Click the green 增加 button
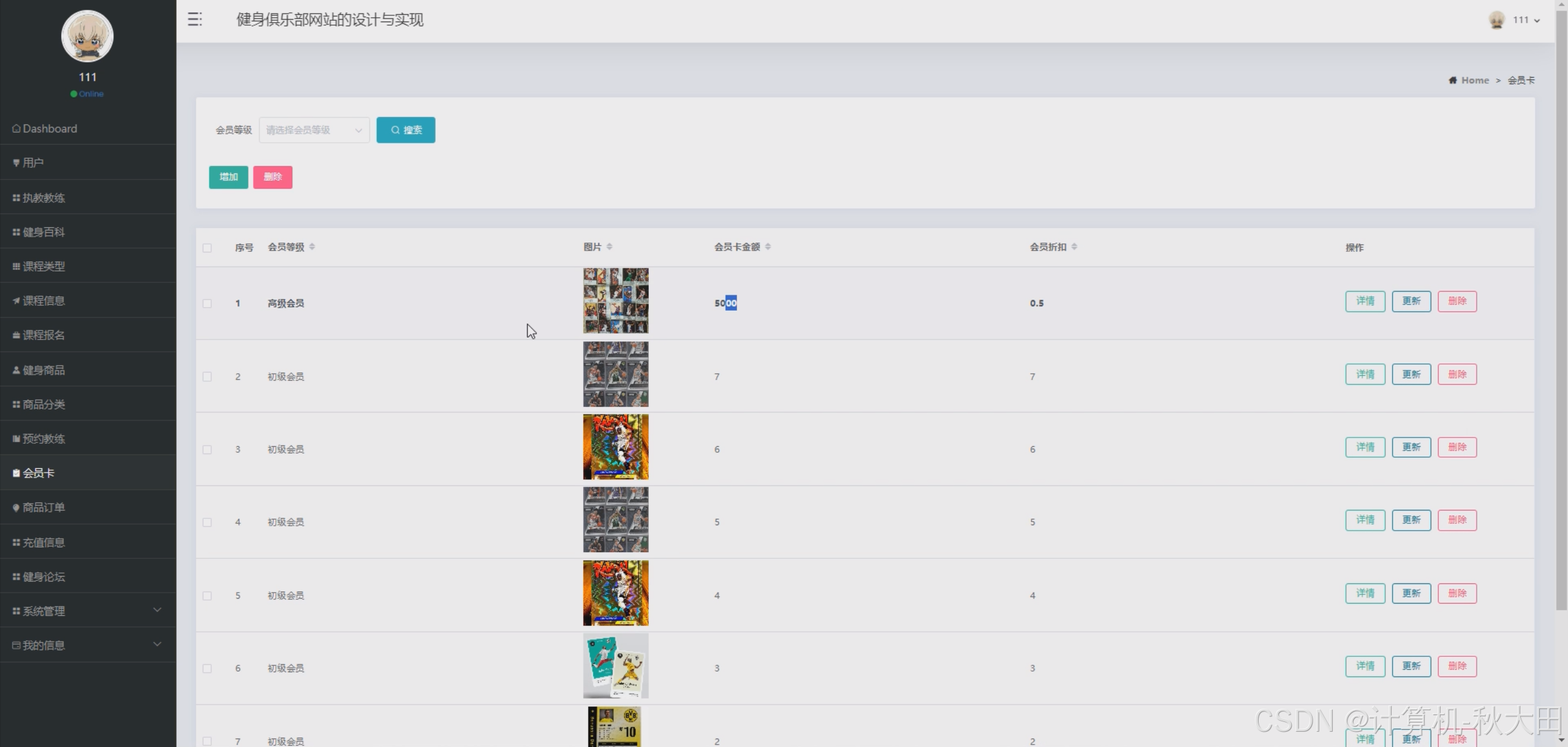The image size is (1568, 747). pyautogui.click(x=228, y=177)
